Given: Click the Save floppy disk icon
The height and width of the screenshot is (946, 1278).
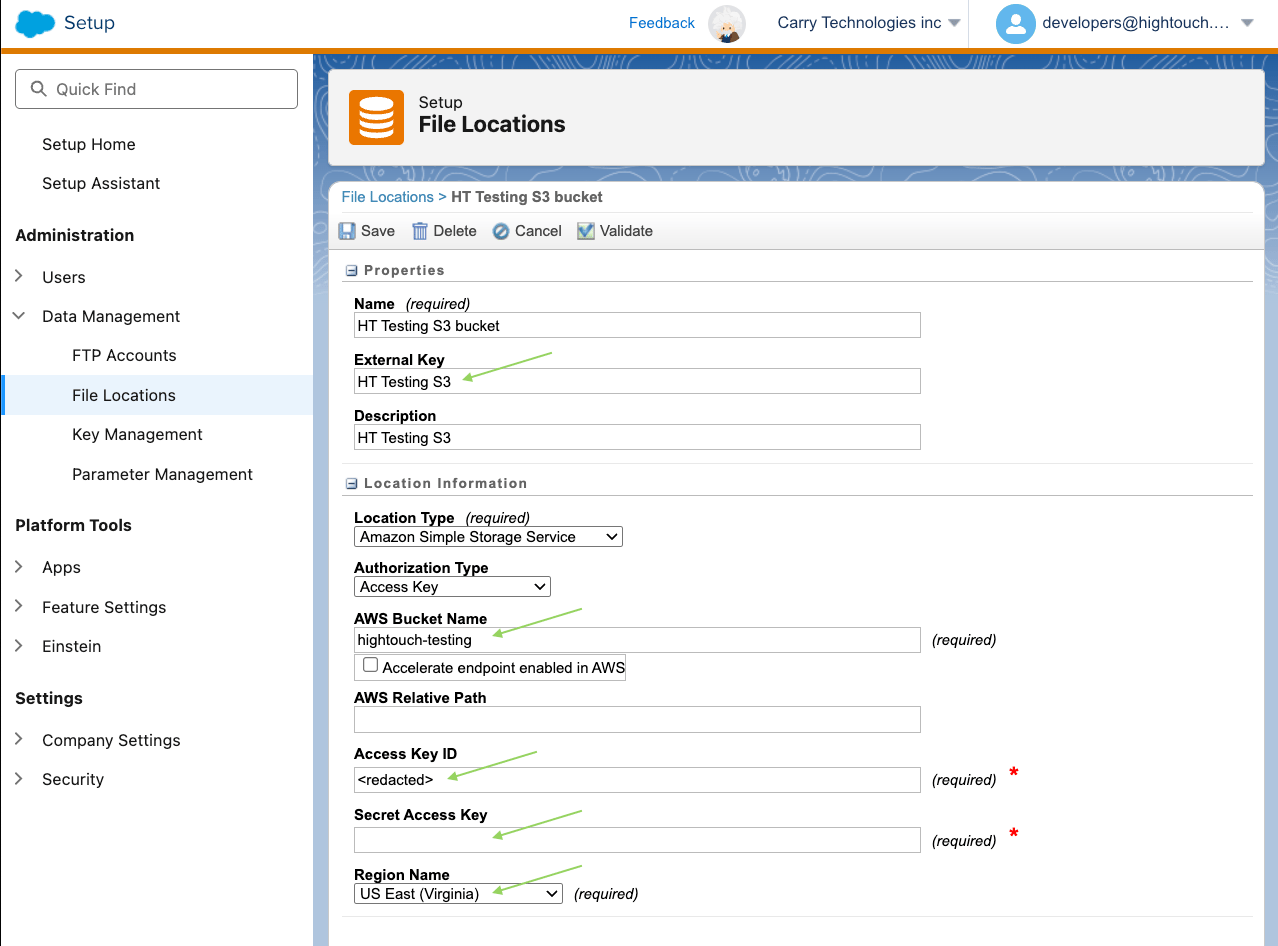Looking at the screenshot, I should tap(347, 231).
